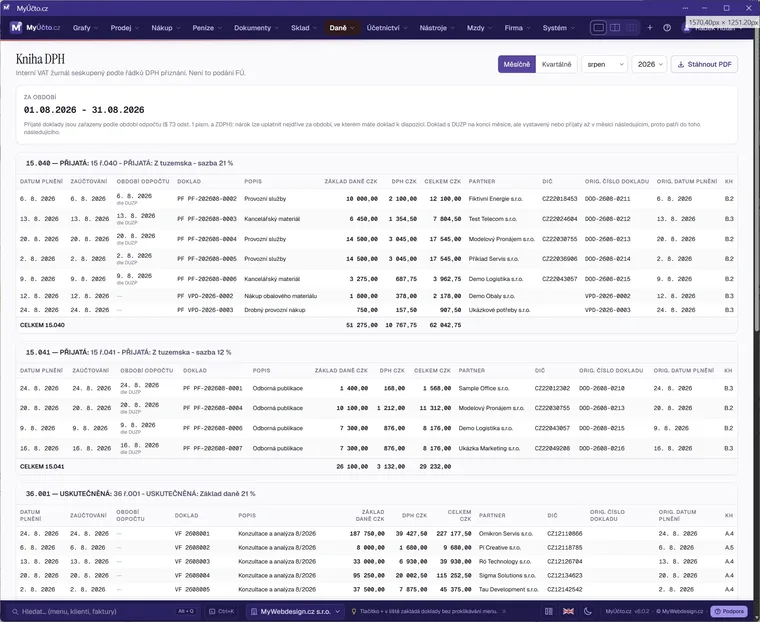
Task: Switch language with the UK flag icon
Action: (568, 611)
